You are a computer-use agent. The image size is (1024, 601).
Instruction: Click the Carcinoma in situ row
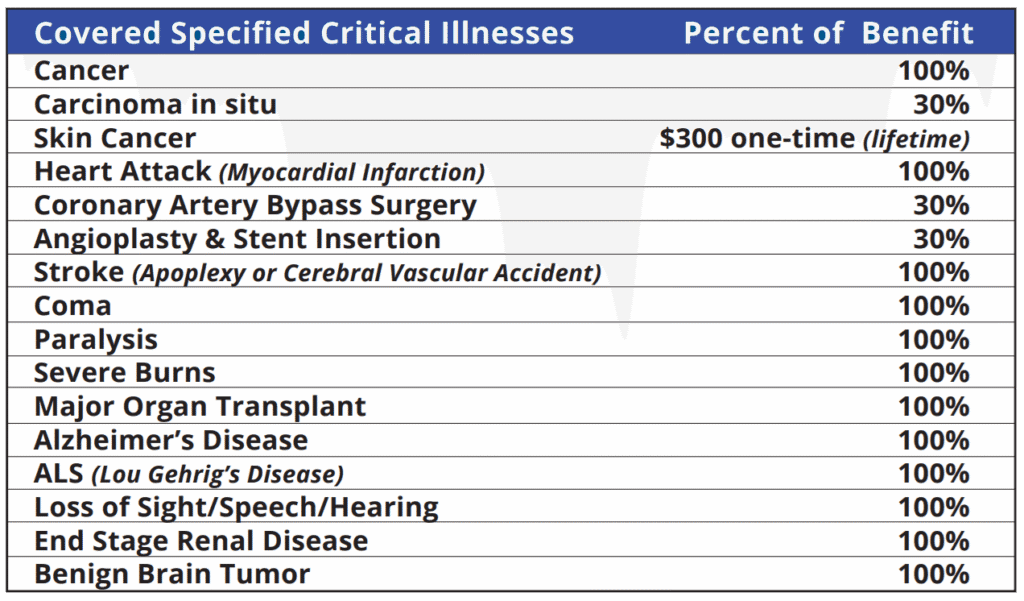tap(155, 104)
